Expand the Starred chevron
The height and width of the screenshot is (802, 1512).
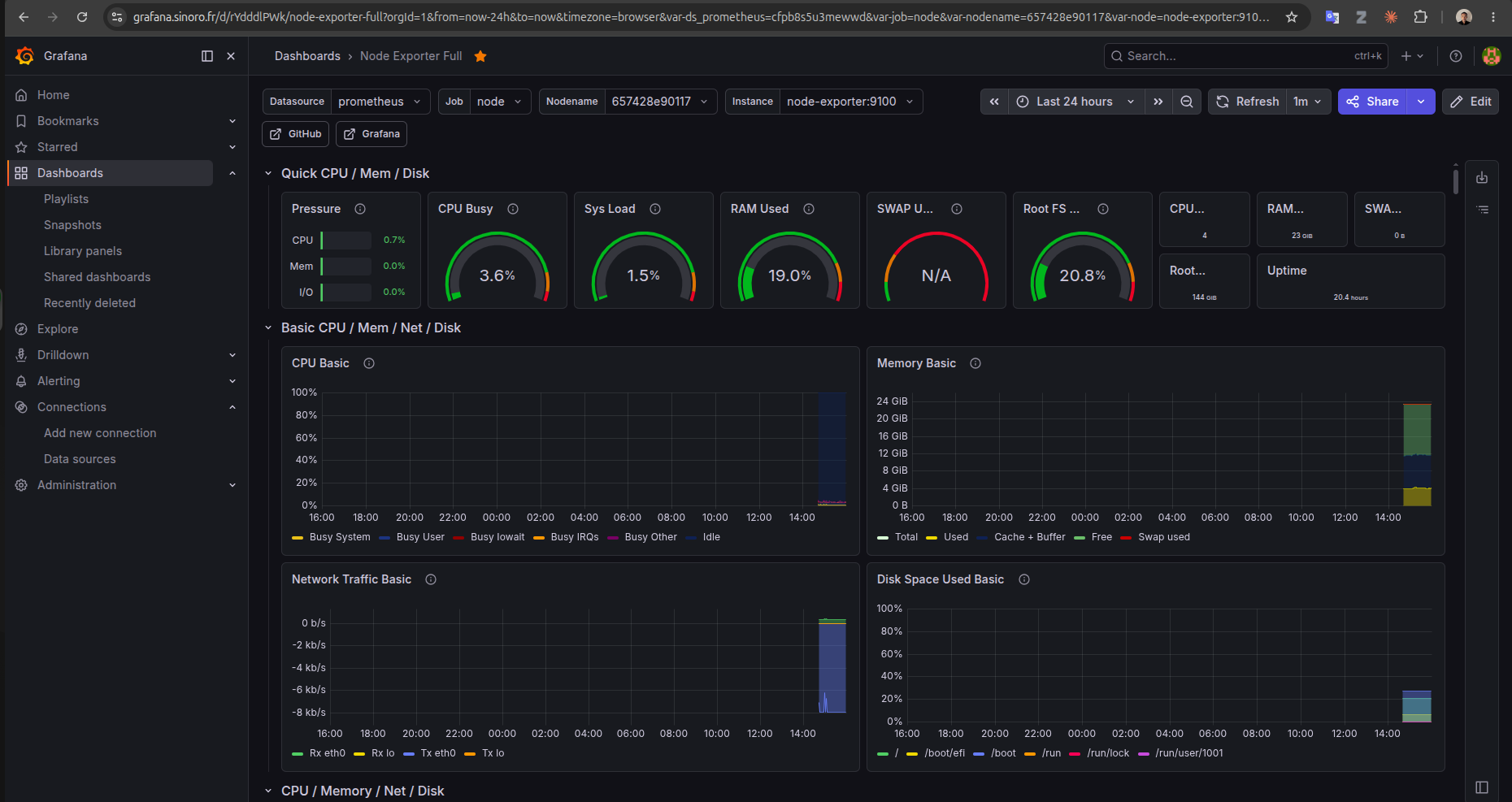click(232, 147)
